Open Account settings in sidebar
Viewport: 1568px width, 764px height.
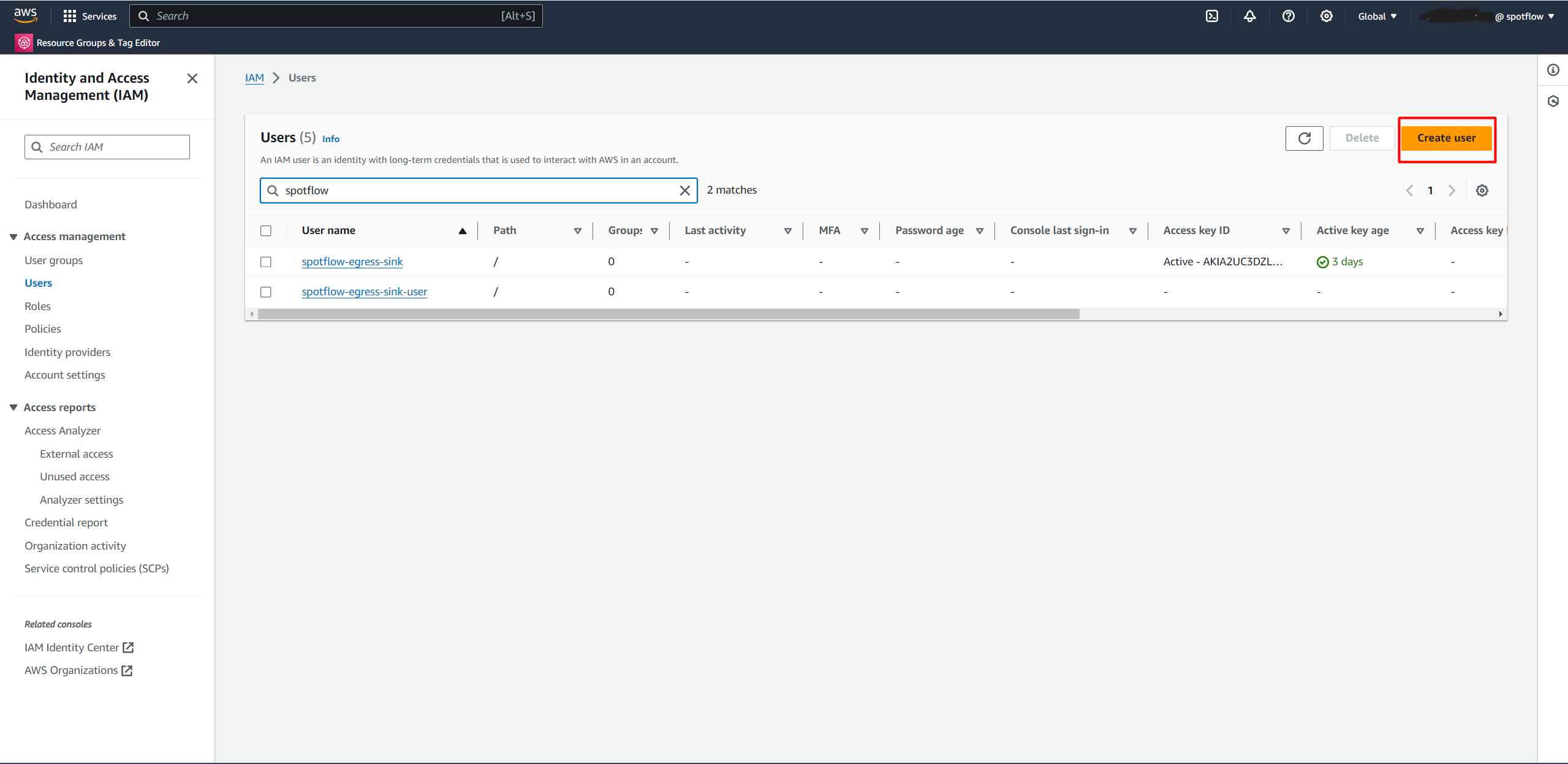tap(65, 375)
